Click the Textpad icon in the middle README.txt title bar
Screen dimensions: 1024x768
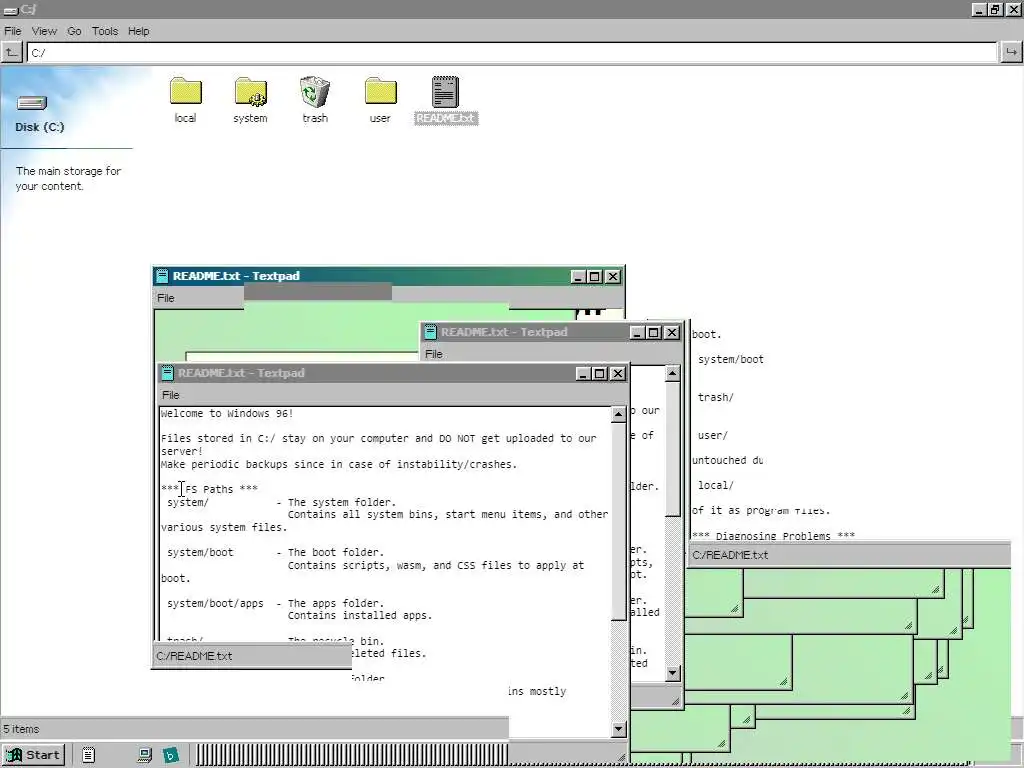430,332
